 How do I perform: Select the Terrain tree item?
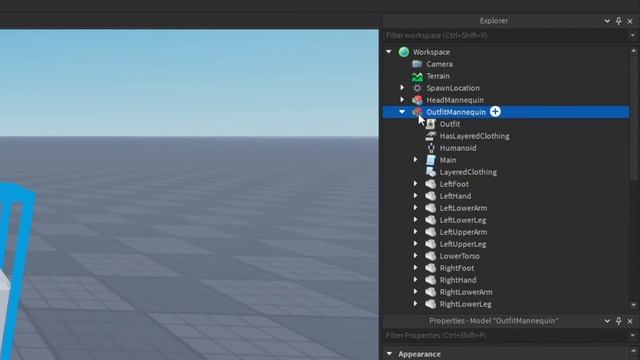[x=438, y=76]
